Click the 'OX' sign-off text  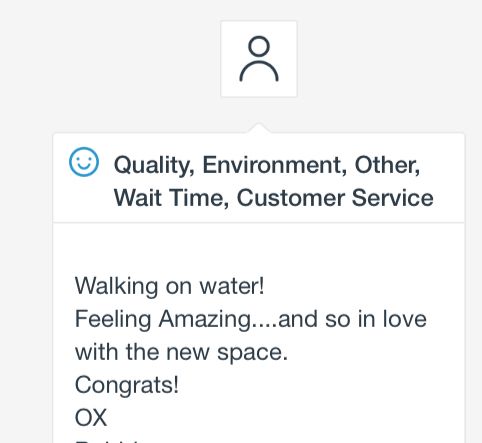(x=91, y=418)
